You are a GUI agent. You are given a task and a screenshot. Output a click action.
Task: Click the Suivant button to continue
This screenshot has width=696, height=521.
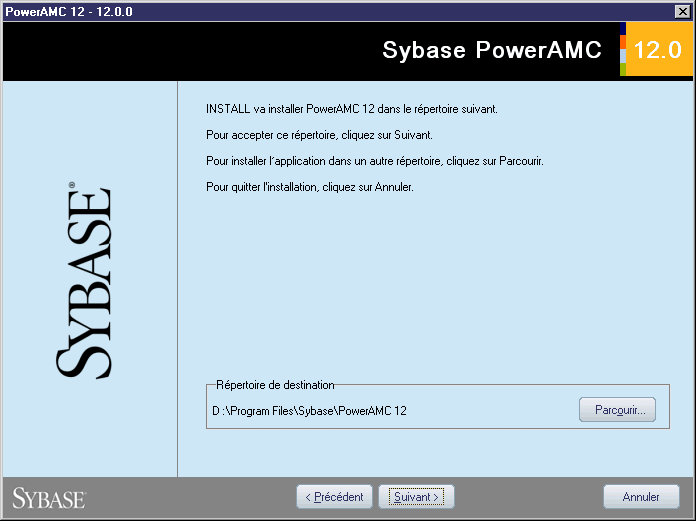click(x=416, y=497)
